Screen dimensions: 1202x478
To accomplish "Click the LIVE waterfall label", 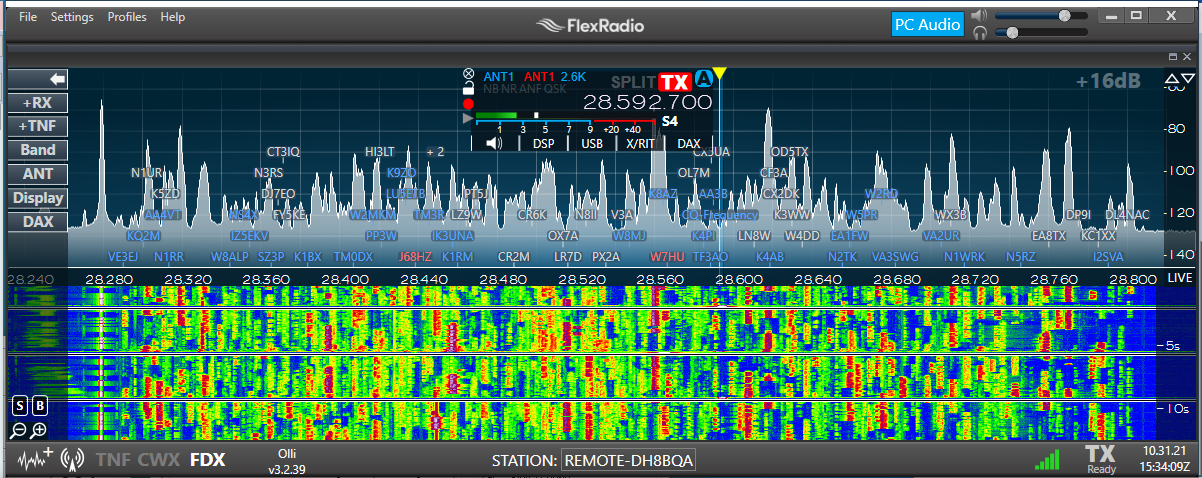I will 1181,277.
